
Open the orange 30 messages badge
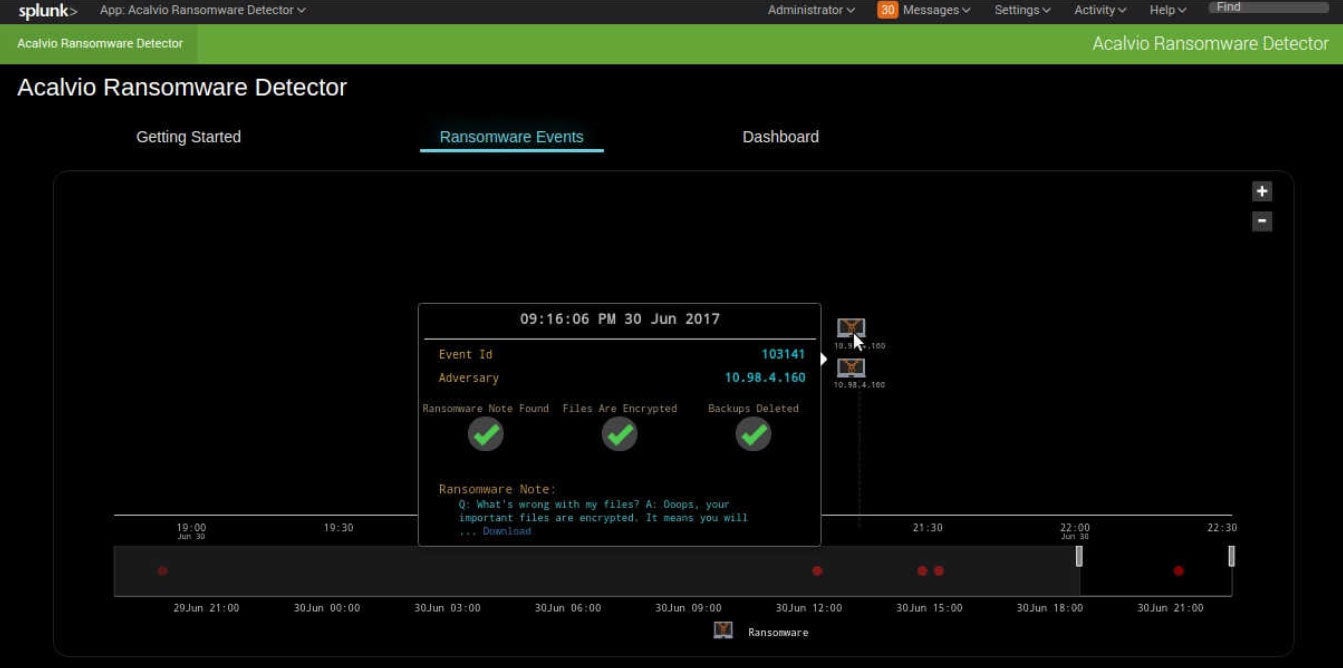tap(887, 10)
